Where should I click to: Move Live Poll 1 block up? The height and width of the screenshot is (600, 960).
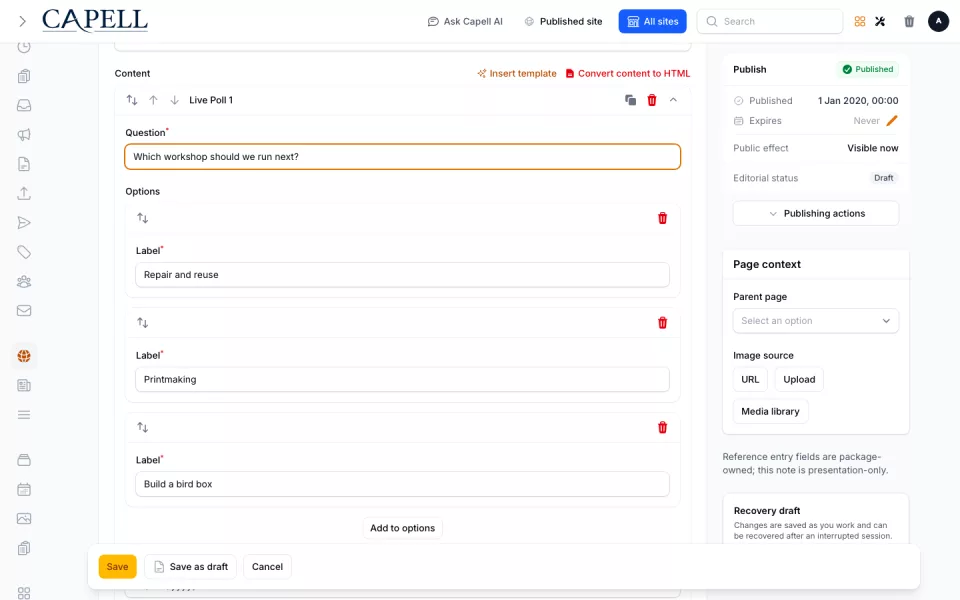click(153, 100)
